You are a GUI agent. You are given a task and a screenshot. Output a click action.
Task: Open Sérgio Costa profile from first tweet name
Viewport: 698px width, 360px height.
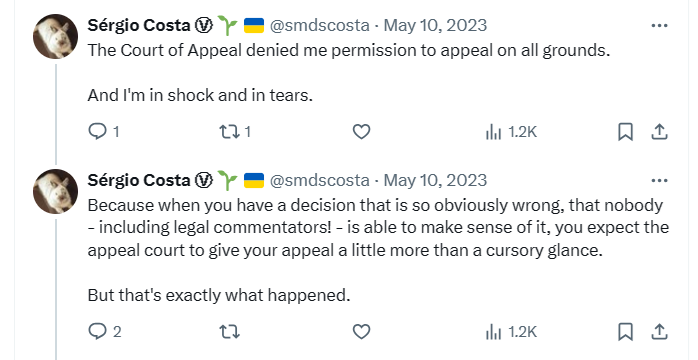click(139, 25)
